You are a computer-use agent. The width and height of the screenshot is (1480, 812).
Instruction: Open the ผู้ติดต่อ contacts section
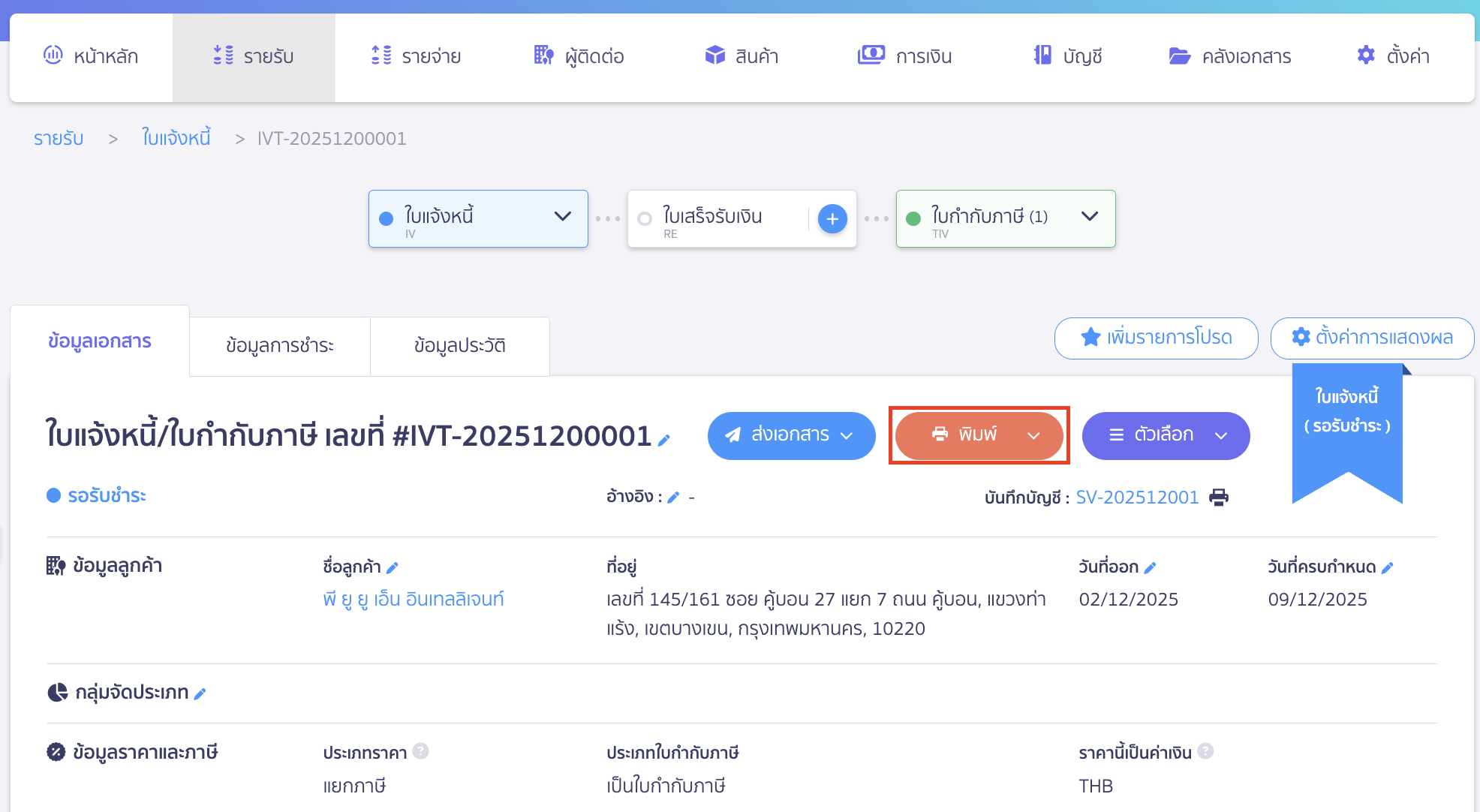coord(579,56)
